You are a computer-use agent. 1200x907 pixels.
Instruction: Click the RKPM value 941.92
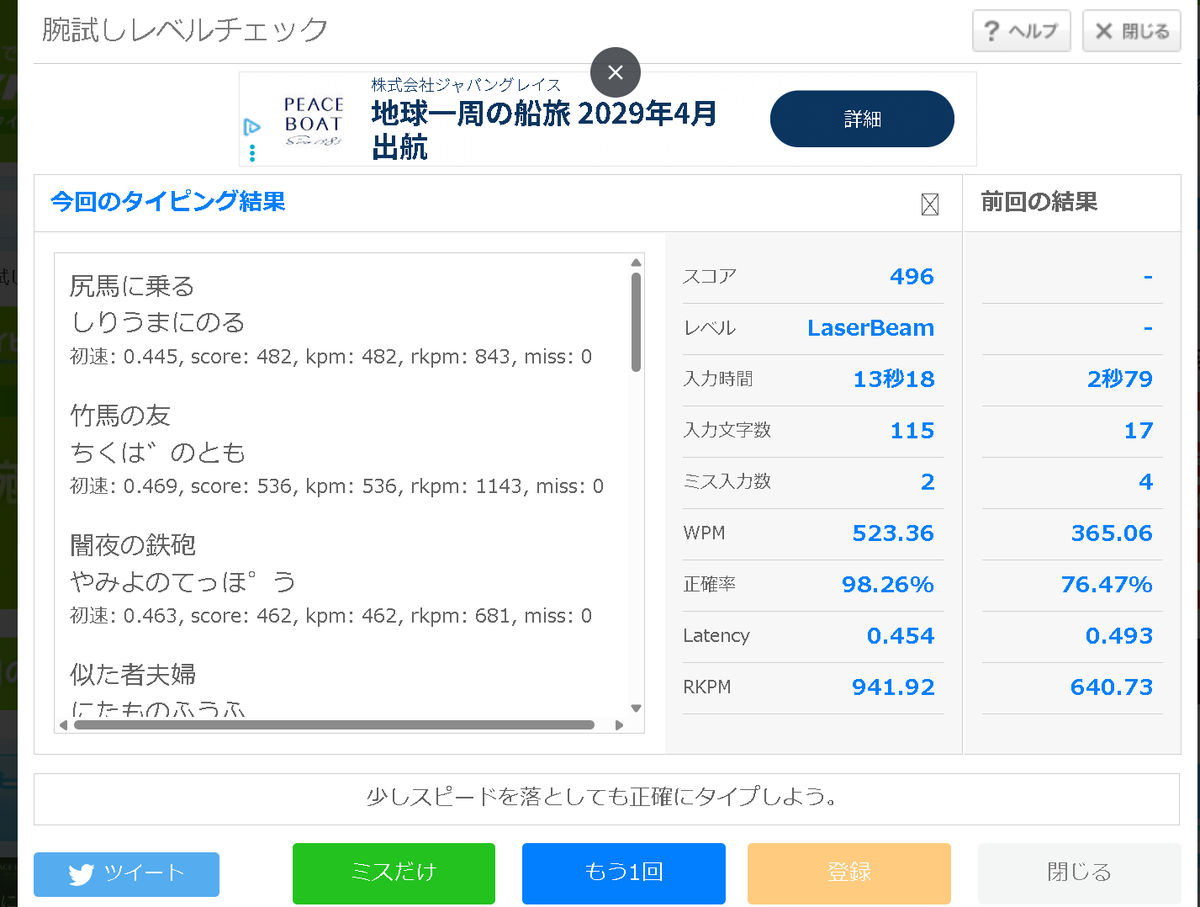[893, 688]
